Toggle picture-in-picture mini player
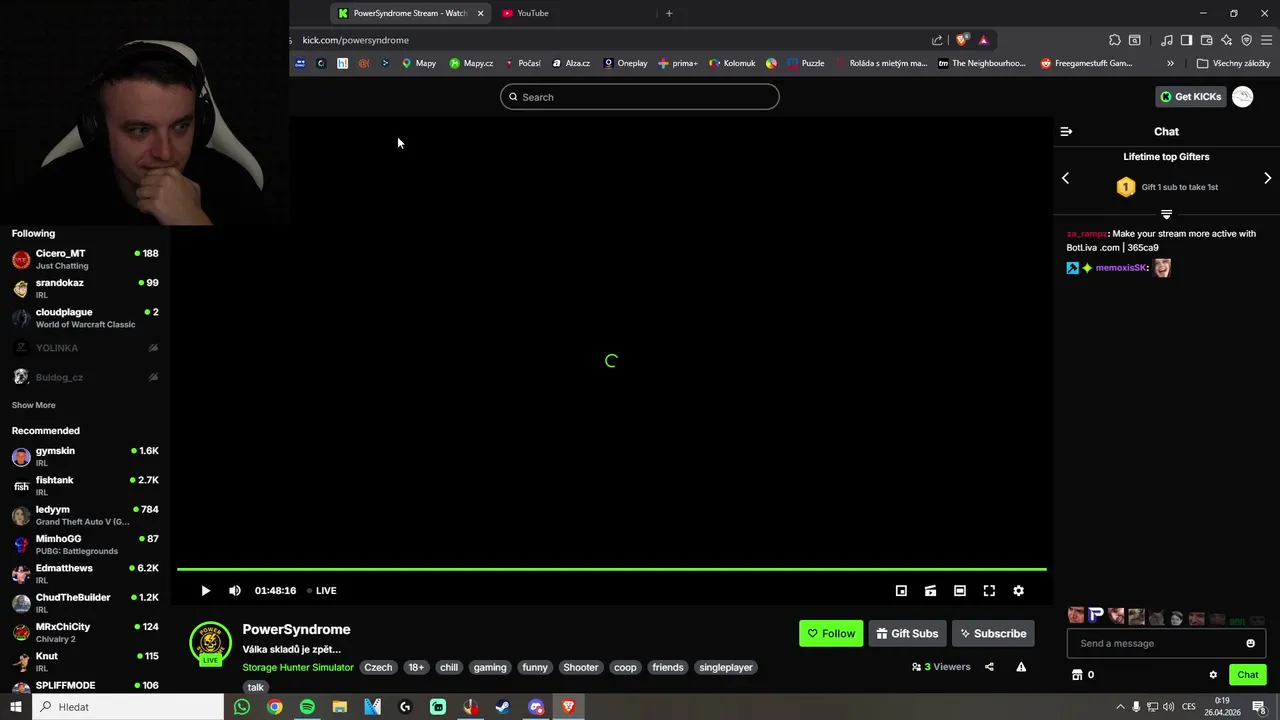 [901, 591]
